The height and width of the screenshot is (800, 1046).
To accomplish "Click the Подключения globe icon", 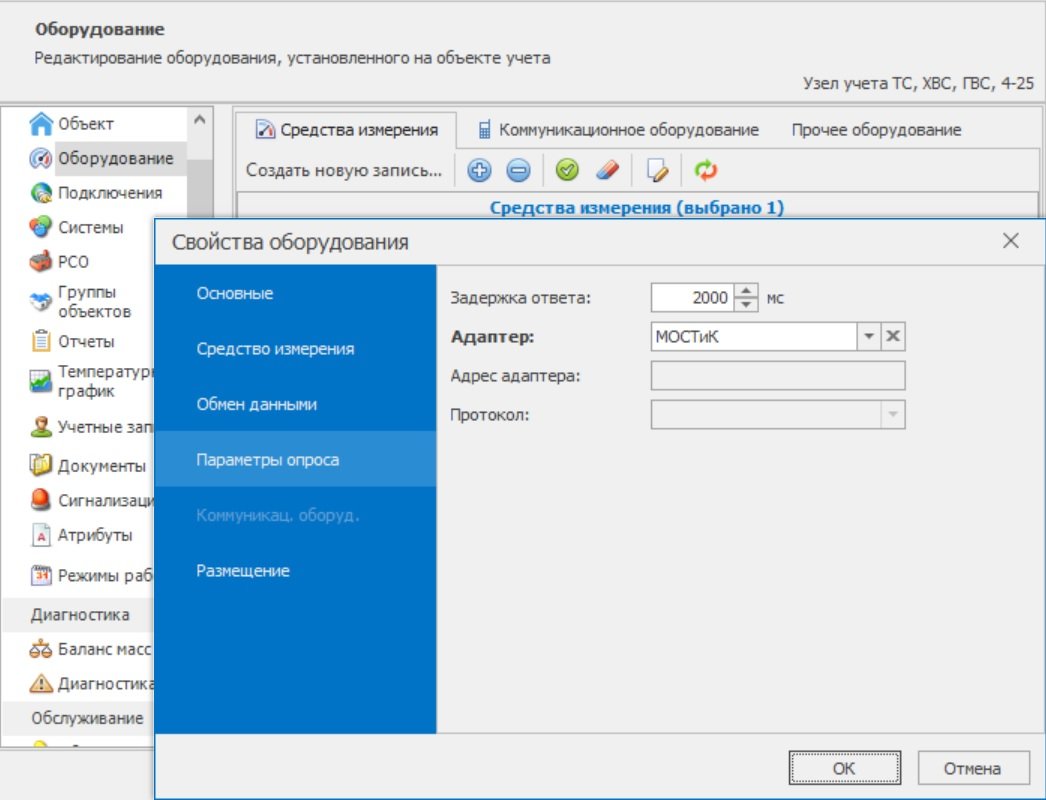I will pos(41,193).
